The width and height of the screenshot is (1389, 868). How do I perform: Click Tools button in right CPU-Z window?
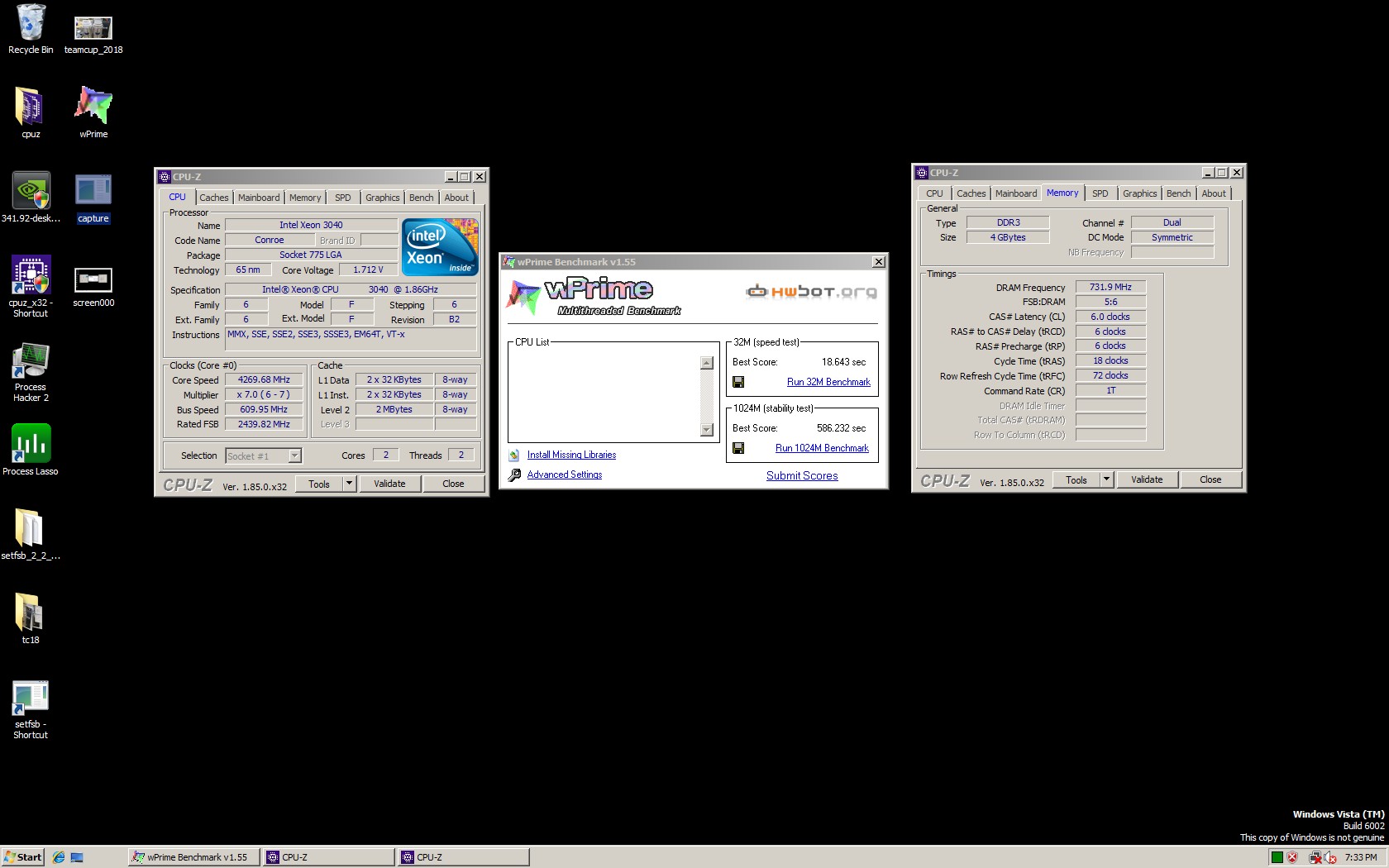tap(1076, 479)
